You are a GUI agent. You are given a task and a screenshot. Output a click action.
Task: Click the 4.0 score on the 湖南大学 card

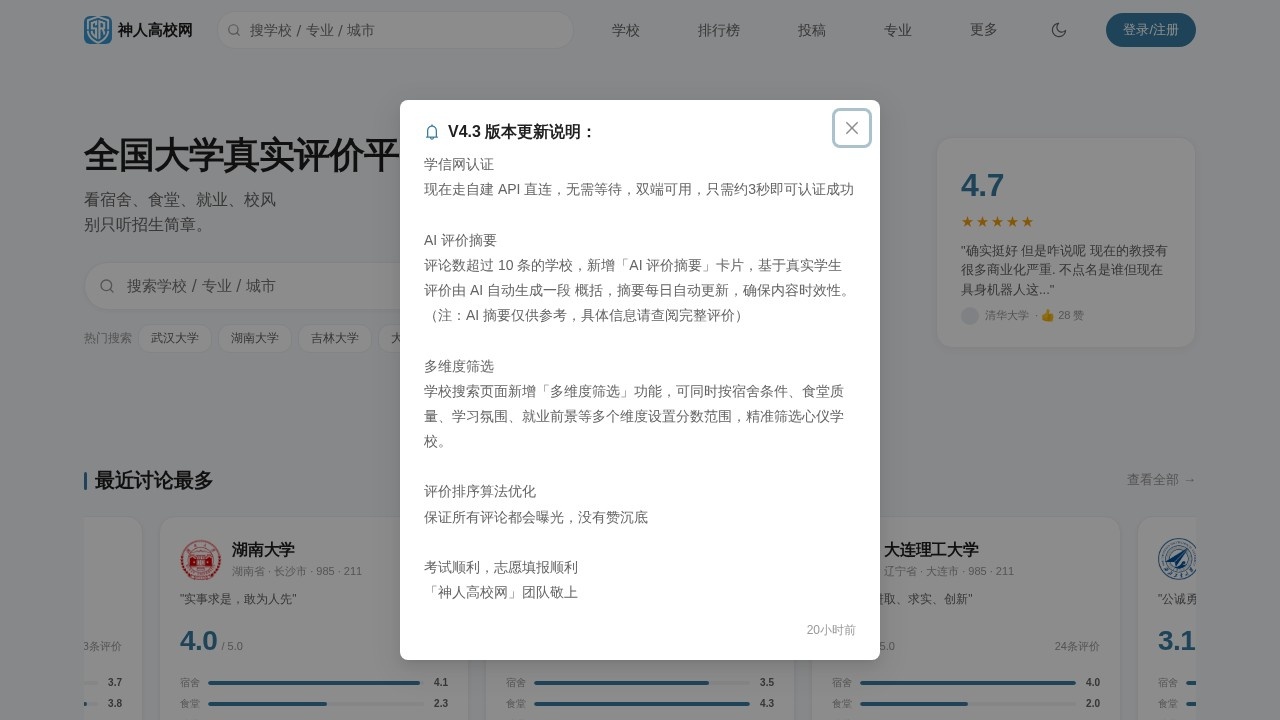199,640
